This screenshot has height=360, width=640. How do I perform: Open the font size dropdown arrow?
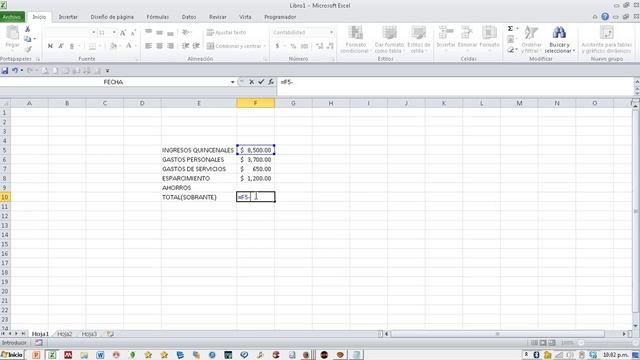(114, 32)
